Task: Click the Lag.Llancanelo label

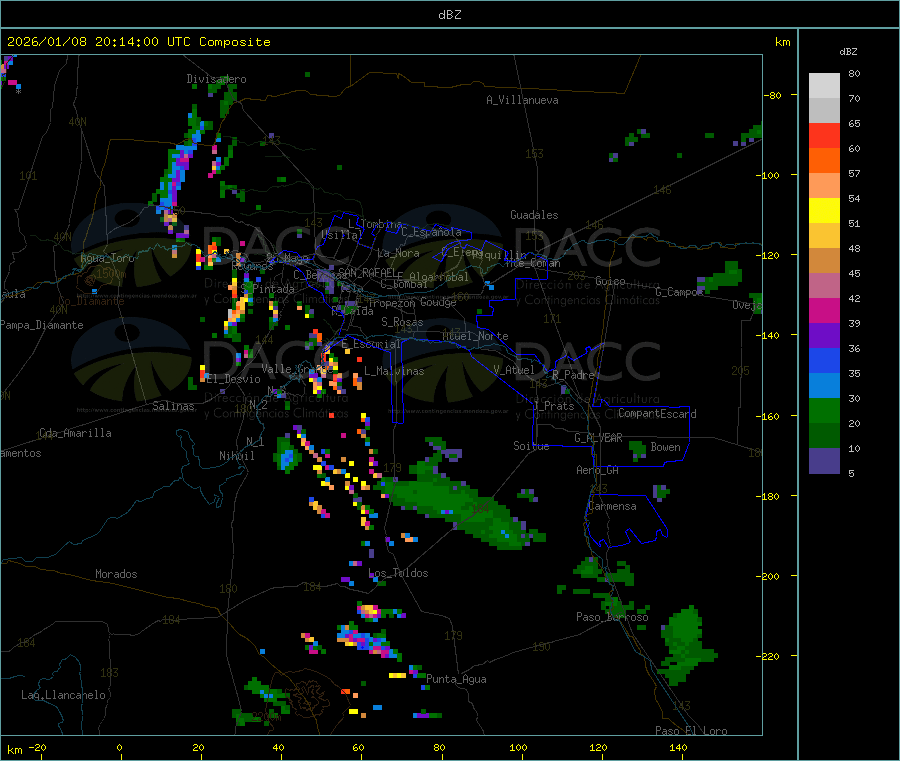Action: pyautogui.click(x=63, y=695)
